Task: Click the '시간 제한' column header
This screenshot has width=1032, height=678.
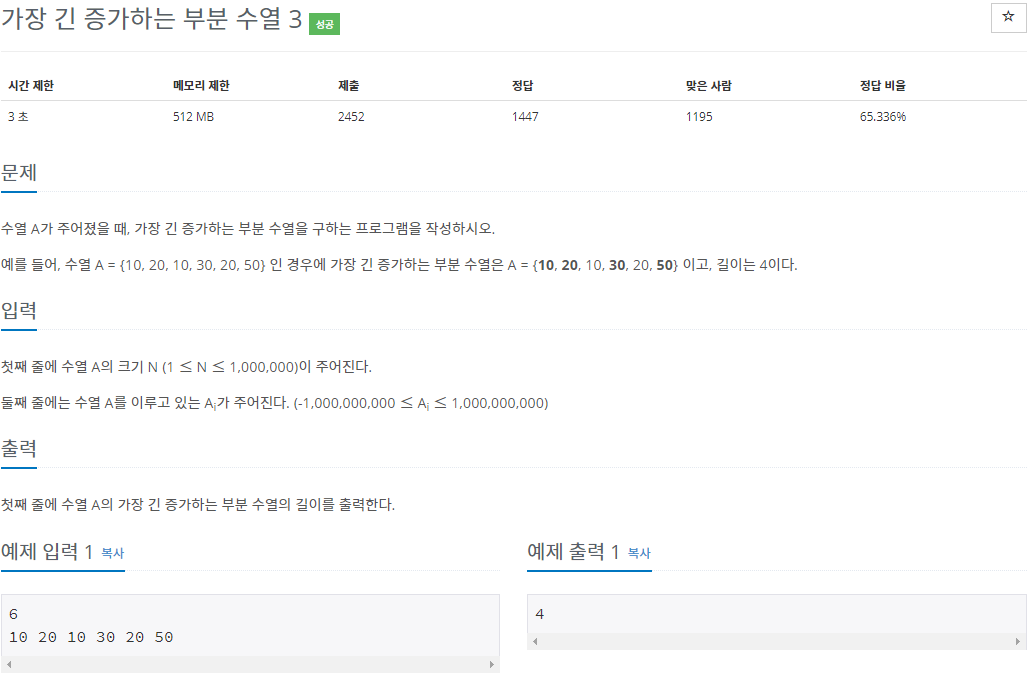Action: pyautogui.click(x=31, y=86)
